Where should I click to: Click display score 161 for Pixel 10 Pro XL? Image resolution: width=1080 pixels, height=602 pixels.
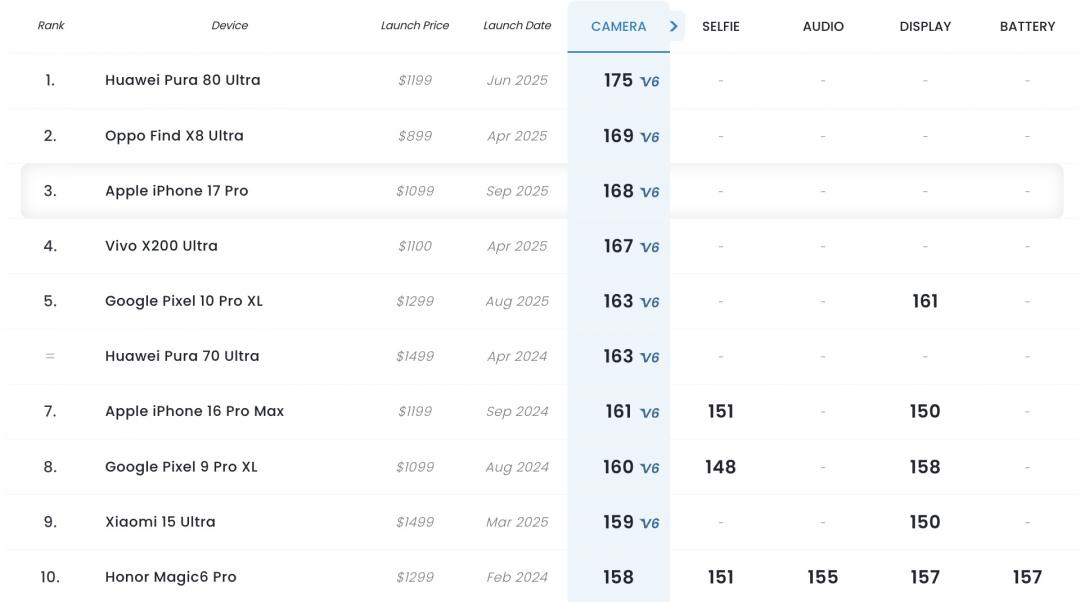pos(925,301)
